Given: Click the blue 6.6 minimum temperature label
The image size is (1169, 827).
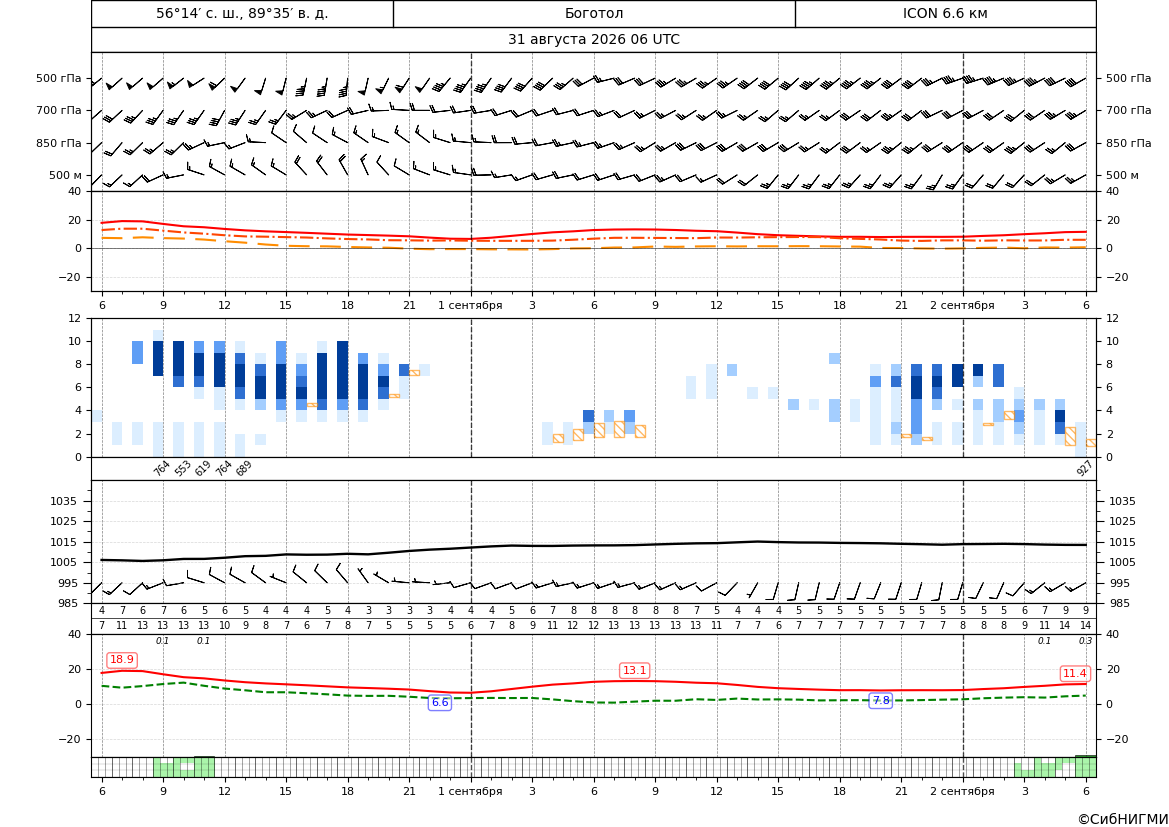Looking at the screenshot, I should (x=440, y=702).
